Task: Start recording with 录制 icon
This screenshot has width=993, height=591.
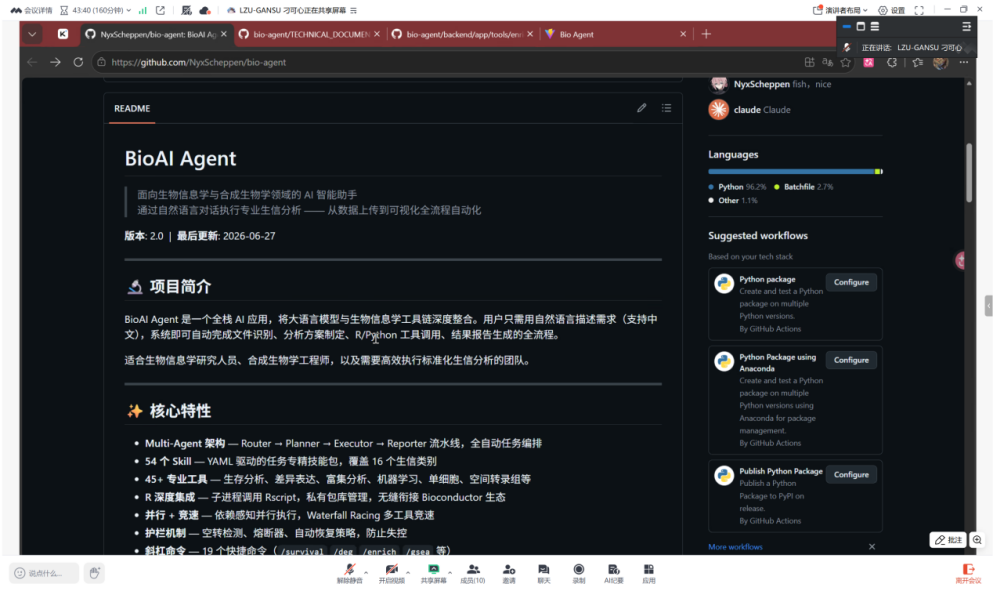Action: point(579,573)
